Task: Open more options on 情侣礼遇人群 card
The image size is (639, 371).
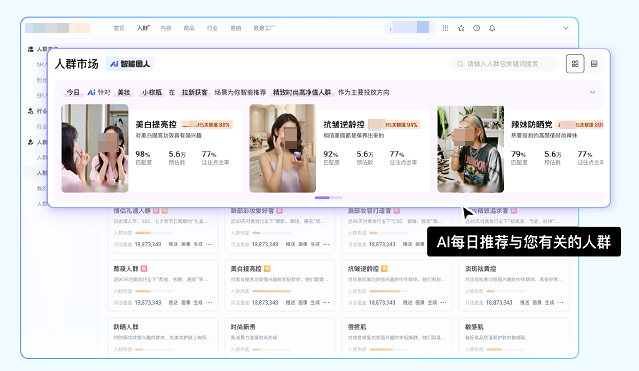Action: point(209,244)
